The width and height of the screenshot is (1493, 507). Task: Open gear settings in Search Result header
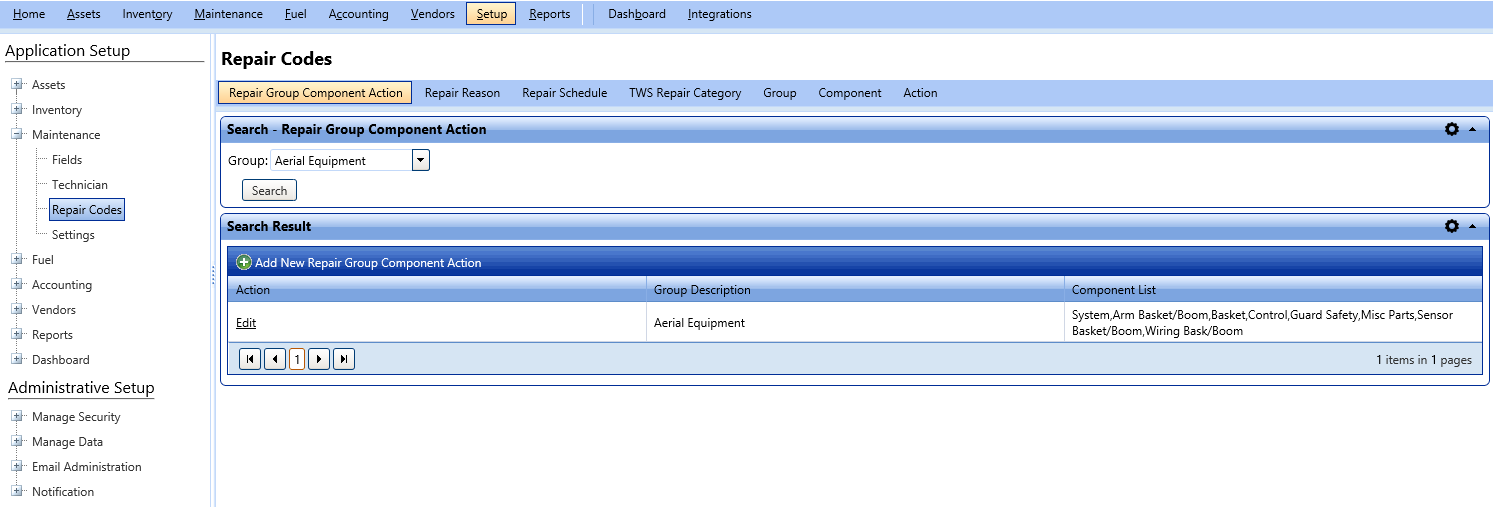1451,226
